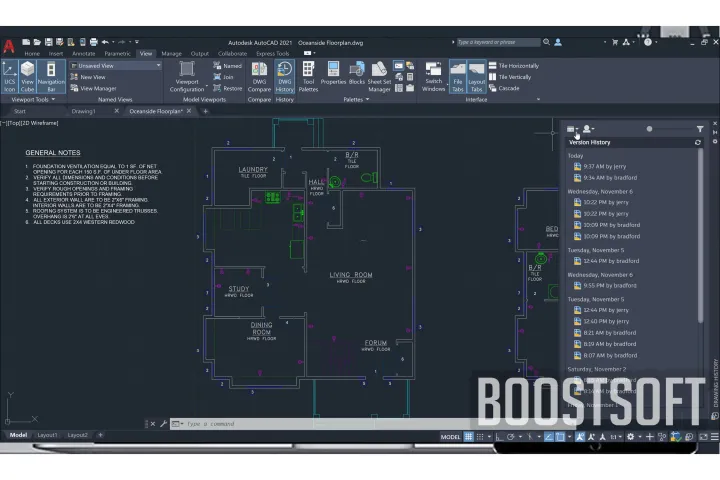The image size is (720, 480).
Task: Toggle Layout Tabs visibility
Action: point(477,77)
